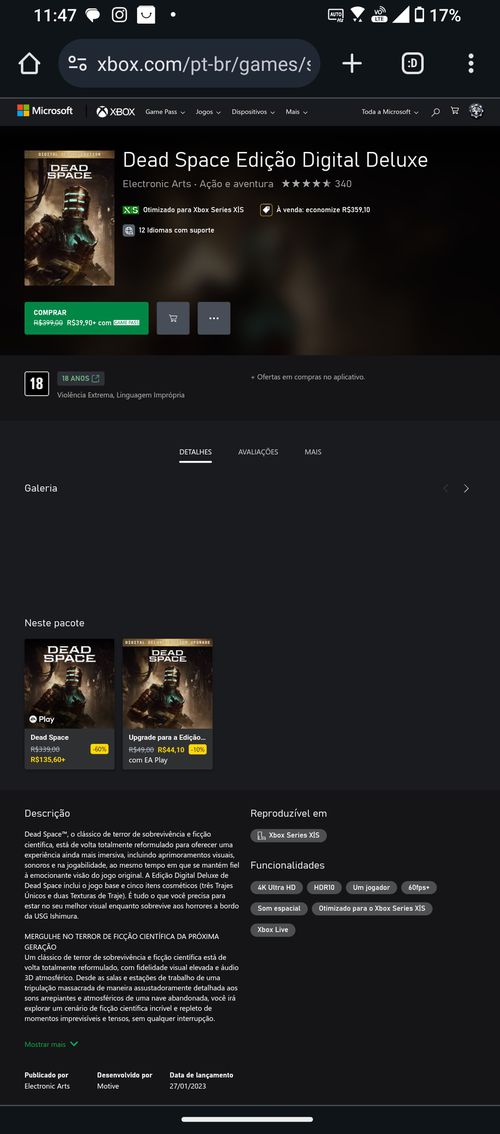Open the browser three-dot menu
Viewport: 500px width, 1134px height.
[471, 64]
